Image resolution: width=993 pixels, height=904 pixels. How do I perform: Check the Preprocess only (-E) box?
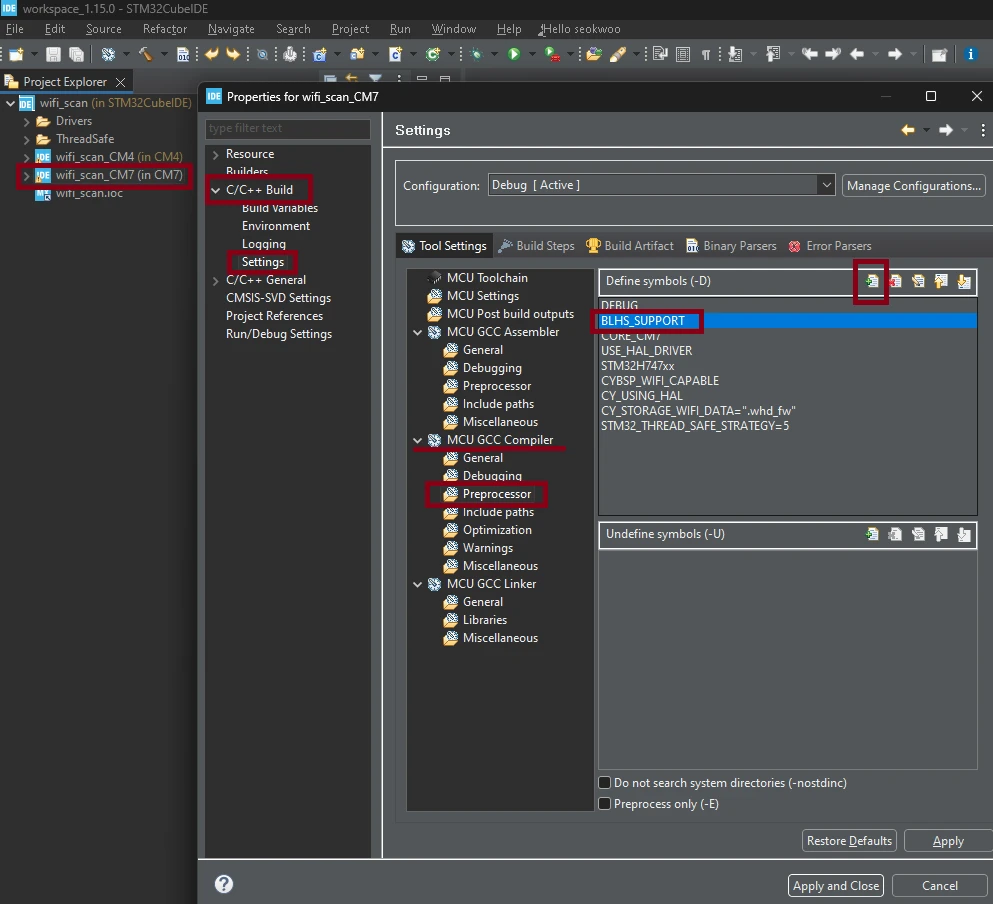[x=605, y=804]
